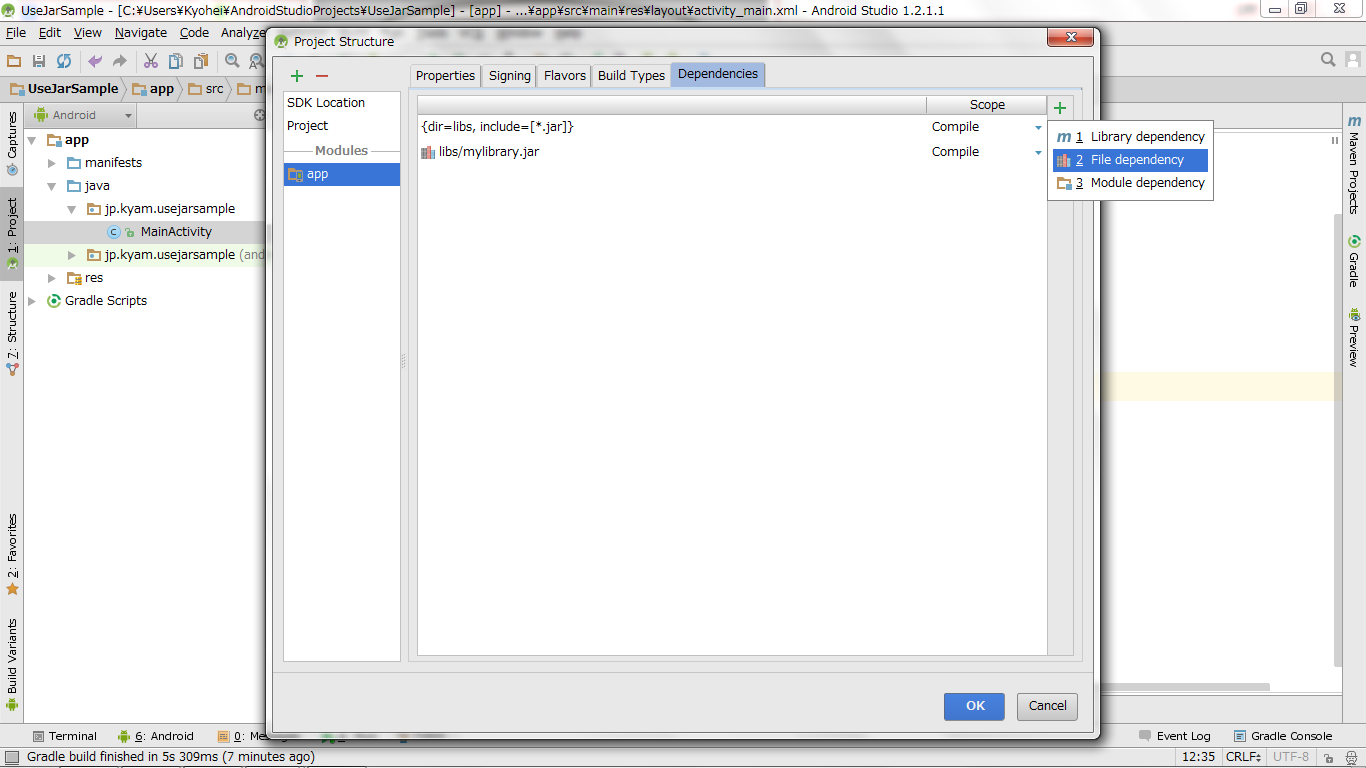
Task: Click the Copy toolbar icon
Action: 176,61
